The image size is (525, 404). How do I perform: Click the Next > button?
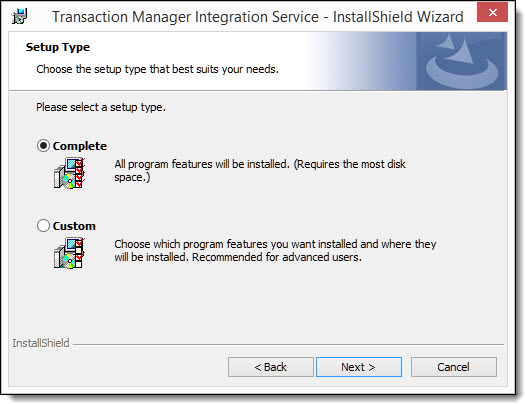(x=359, y=367)
